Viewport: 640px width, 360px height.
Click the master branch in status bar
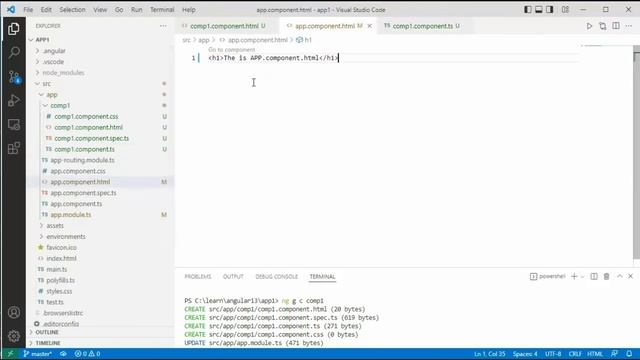tap(37, 354)
